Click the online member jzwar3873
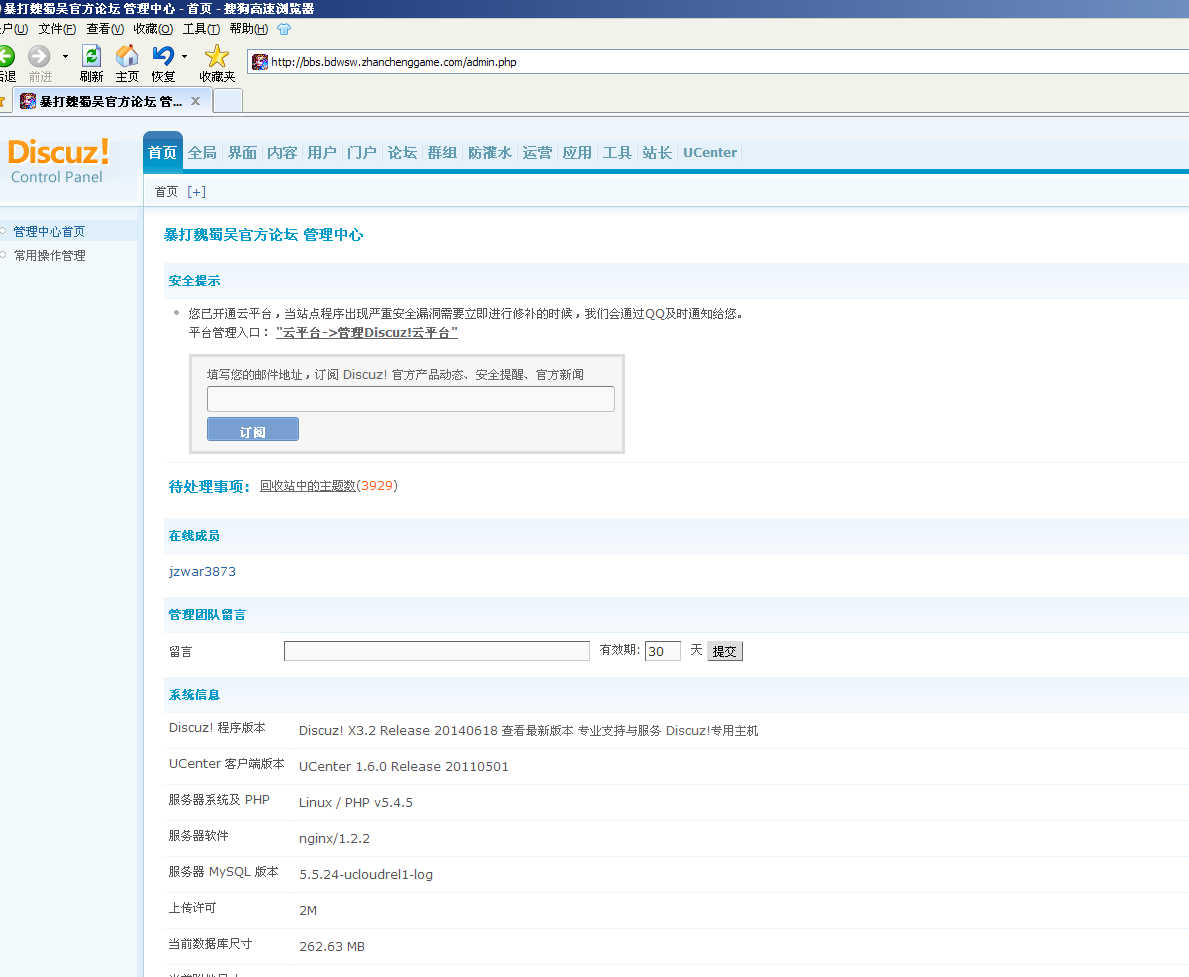Image resolution: width=1189 pixels, height=977 pixels. tap(202, 571)
